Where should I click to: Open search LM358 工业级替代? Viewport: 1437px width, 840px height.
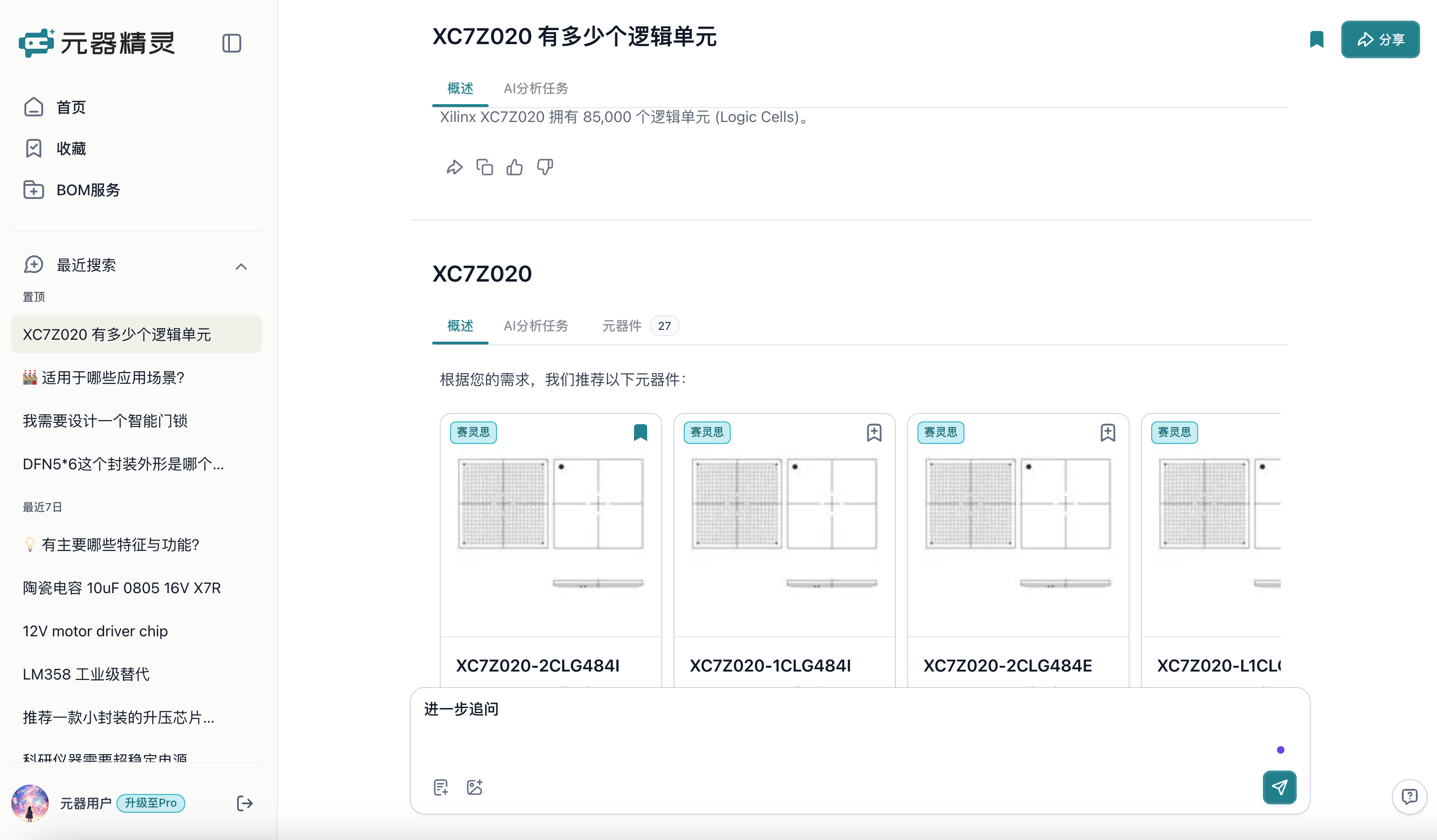136,674
